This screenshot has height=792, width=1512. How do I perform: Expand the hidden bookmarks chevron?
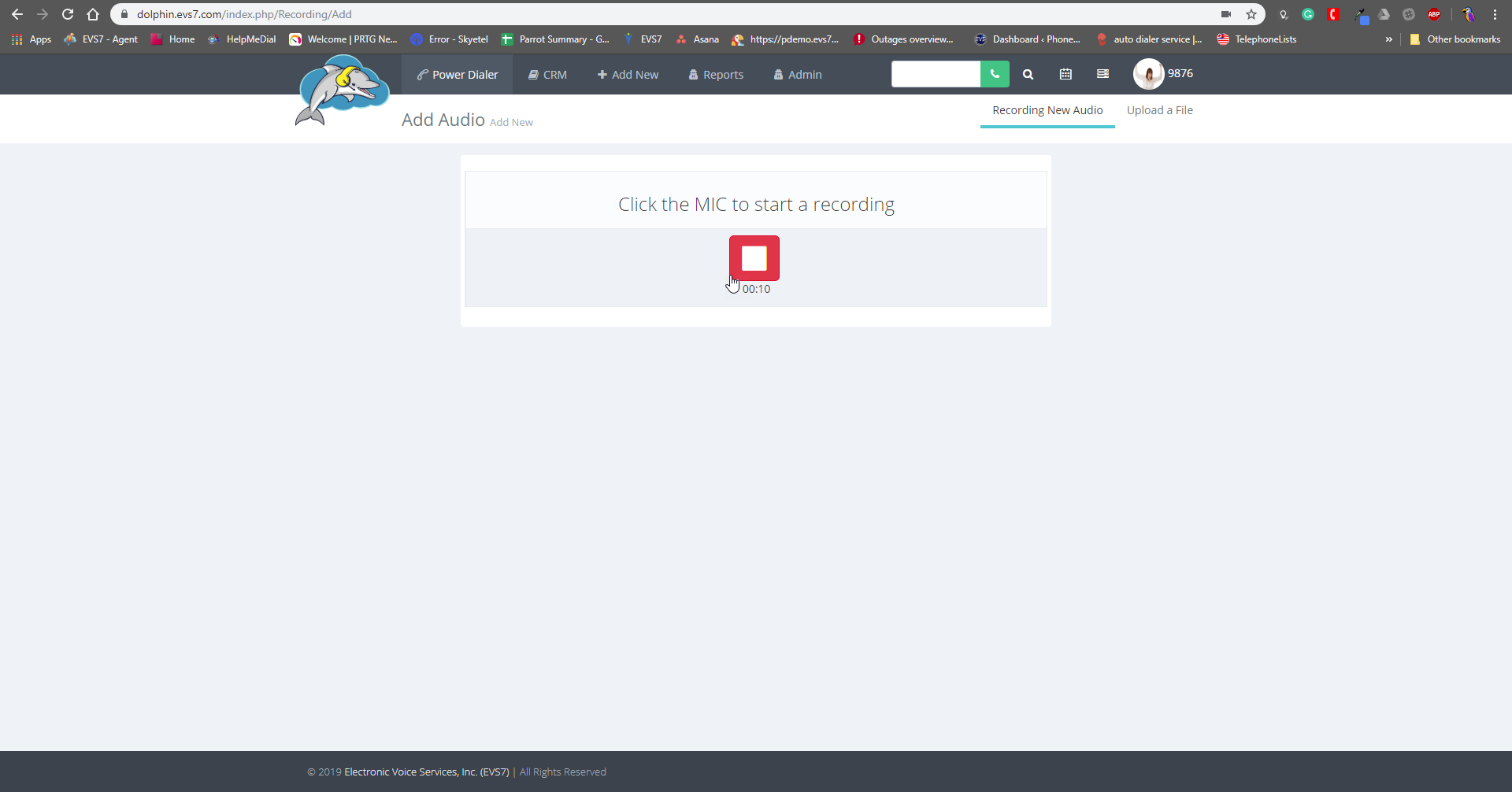coord(1389,39)
